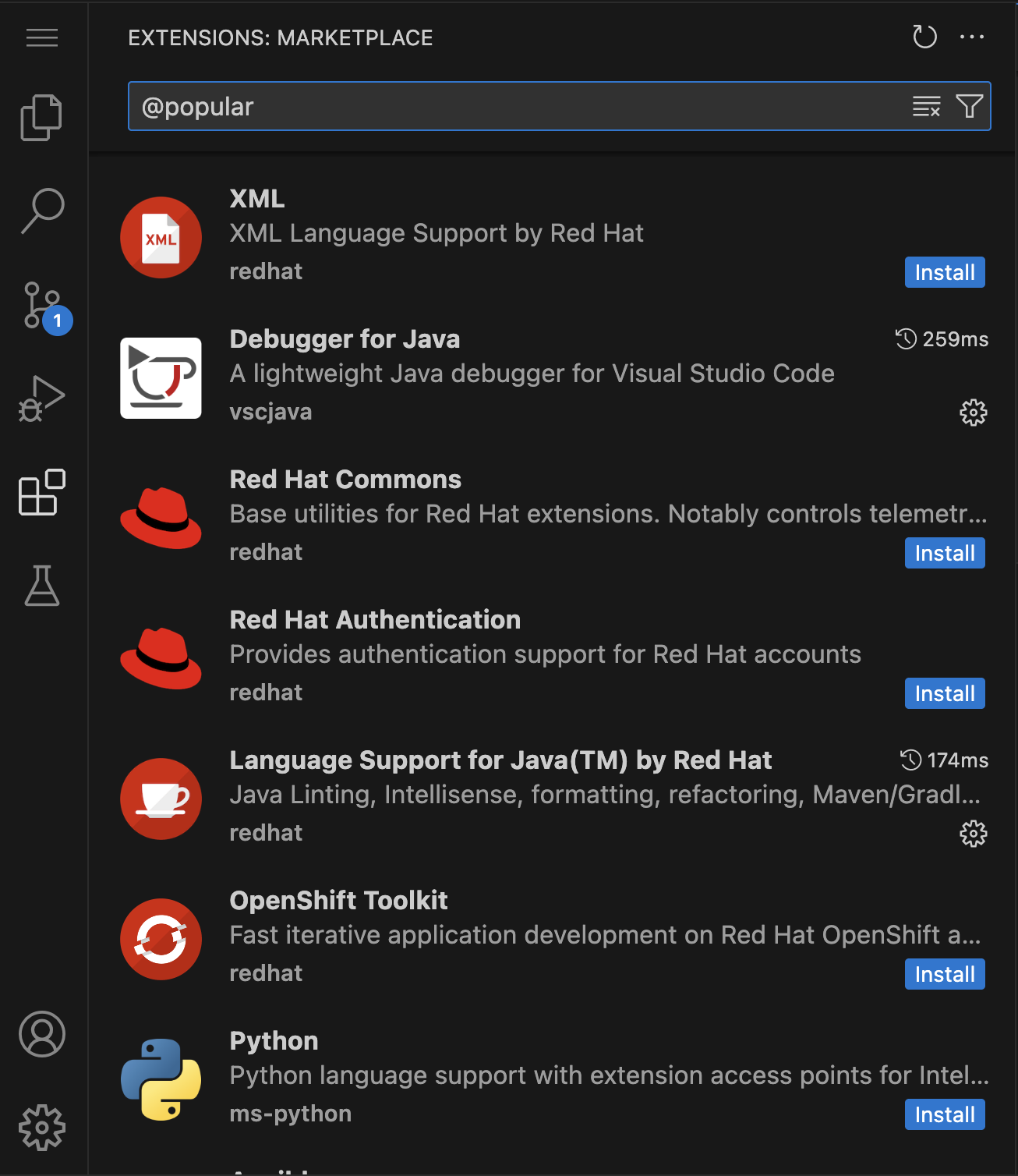Open the Debugger for Java title
Viewport: 1018px width, 1176px height.
(345, 338)
